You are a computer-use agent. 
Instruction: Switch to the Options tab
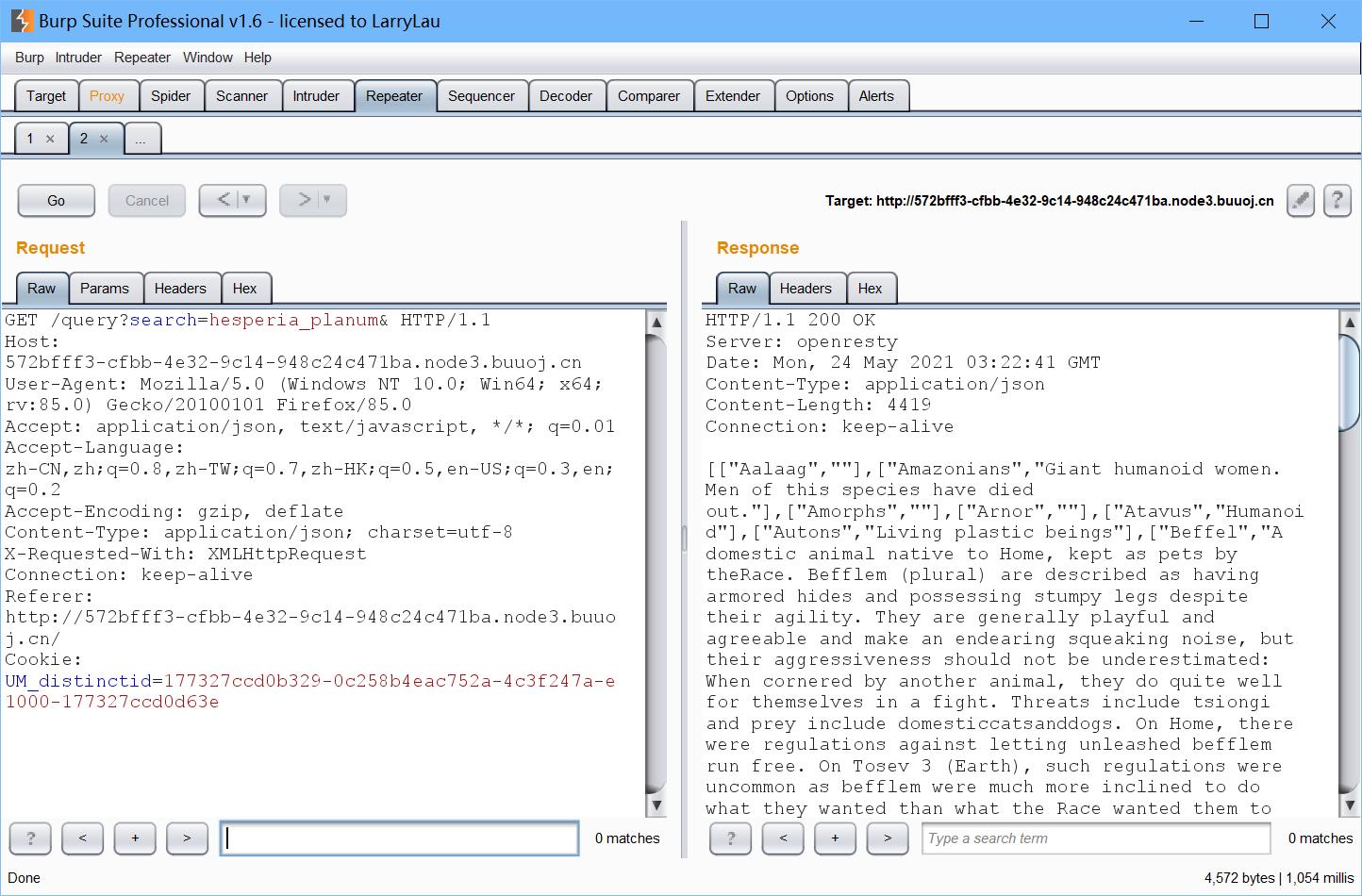coord(809,96)
